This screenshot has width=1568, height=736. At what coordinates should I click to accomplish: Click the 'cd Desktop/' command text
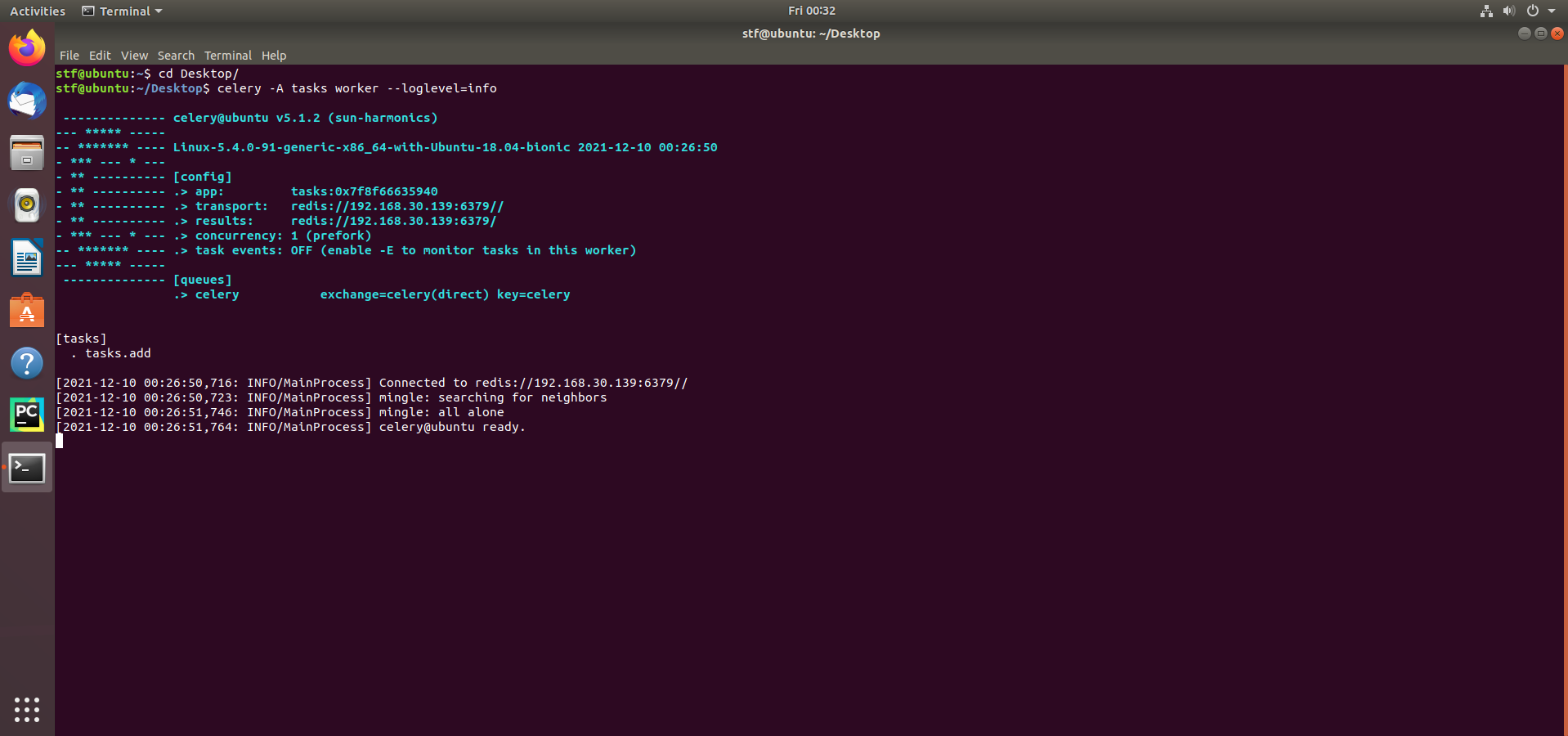[x=199, y=74]
